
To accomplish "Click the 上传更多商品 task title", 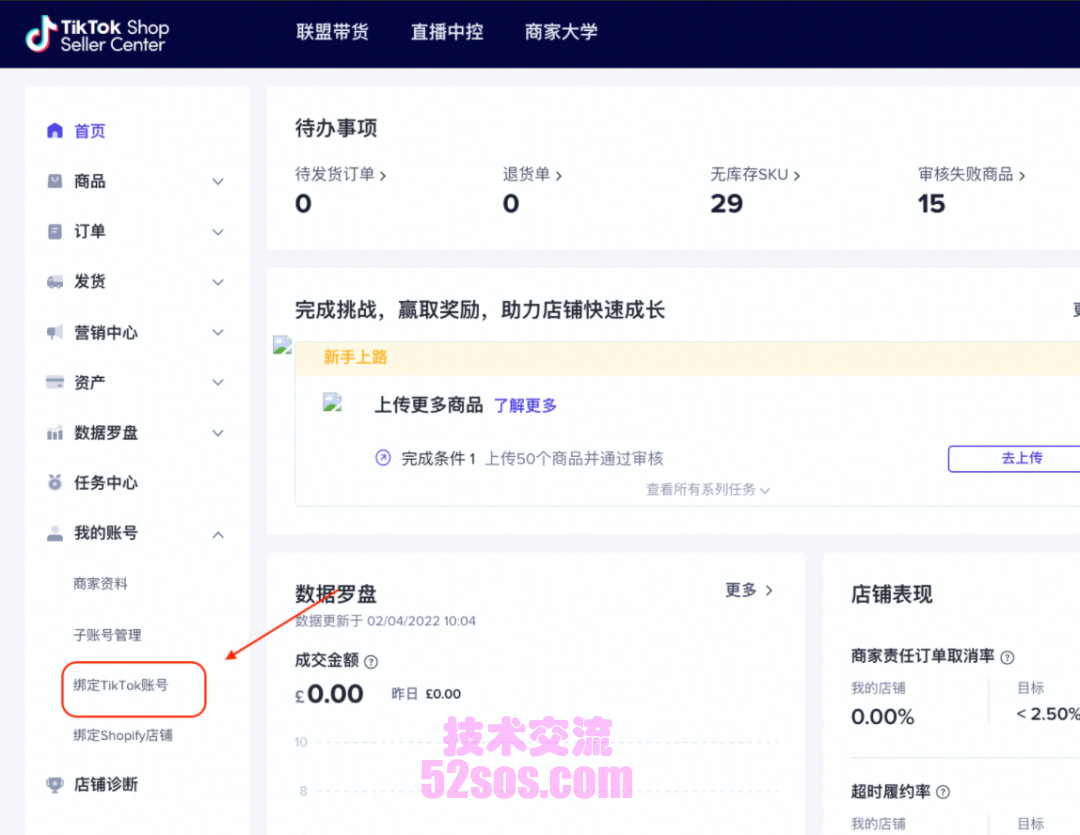I will 428,405.
